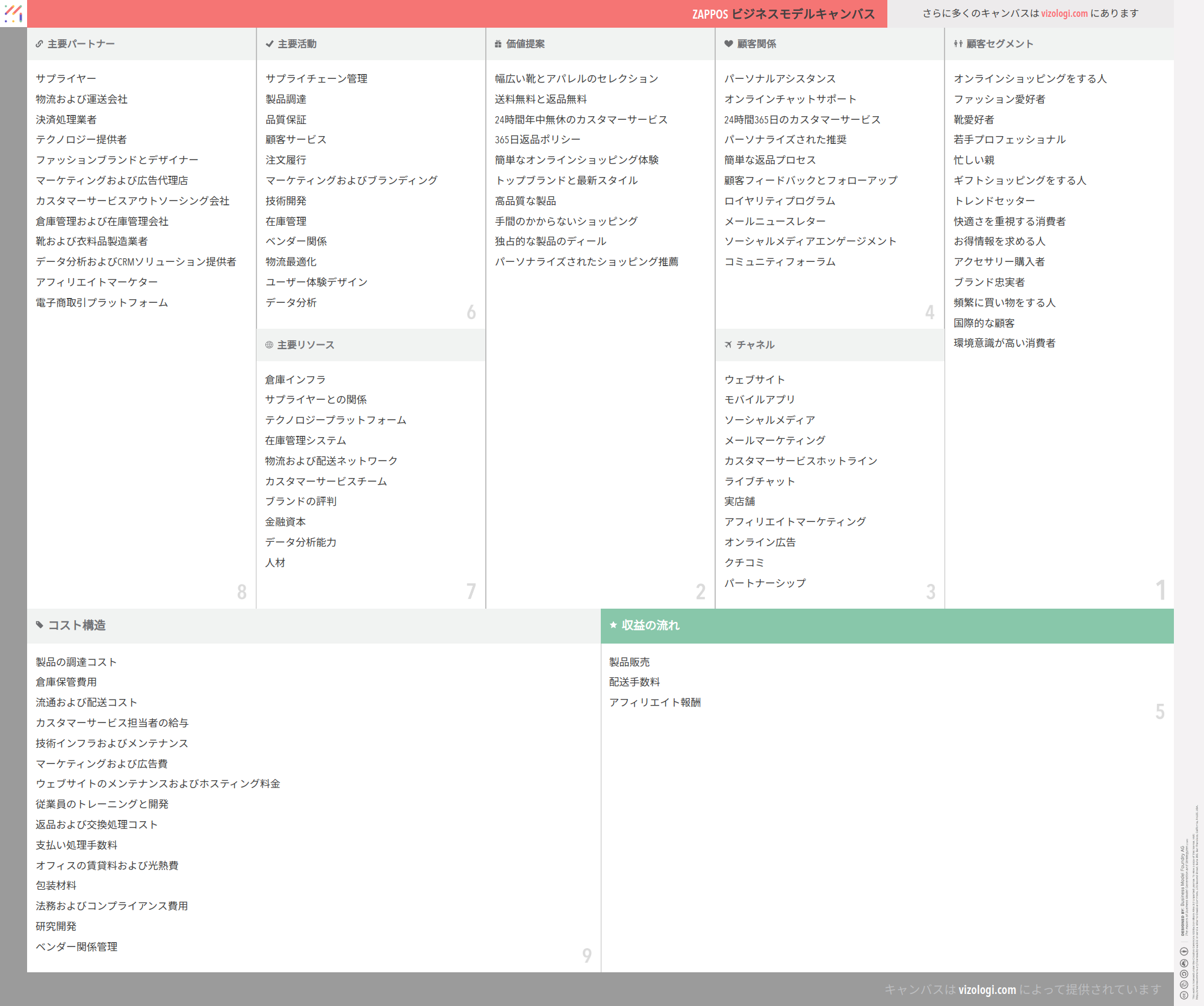Screen dimensions: 1204x1006
Task: Click the checkmark icon beside 主要活動
Action: click(x=269, y=44)
